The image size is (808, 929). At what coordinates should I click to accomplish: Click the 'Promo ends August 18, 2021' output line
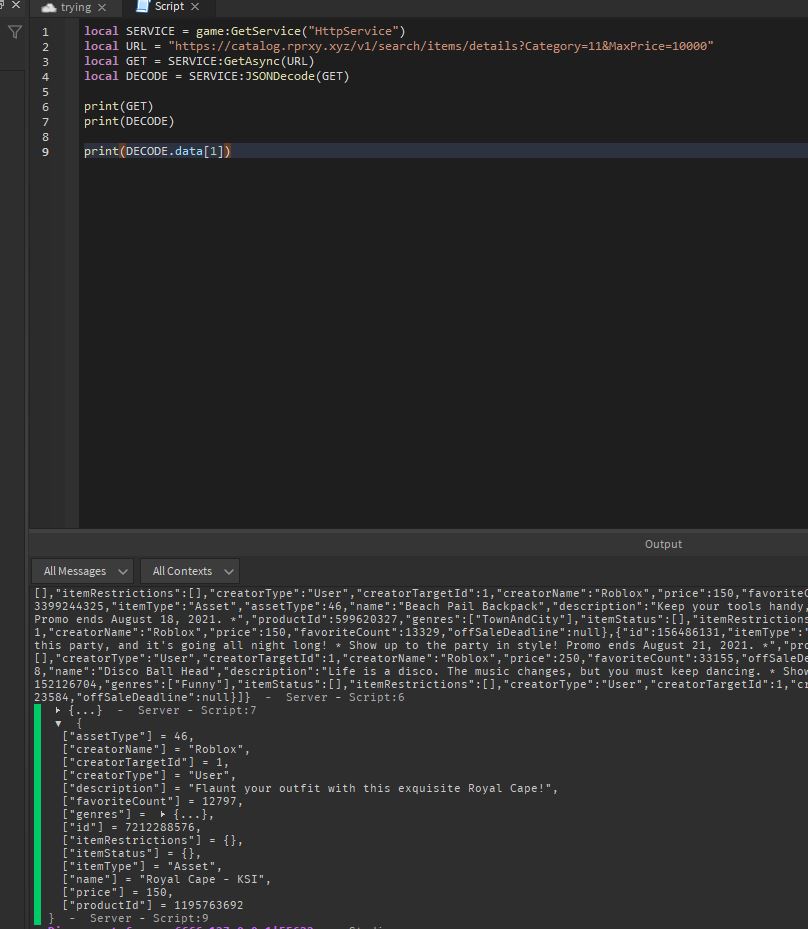421,619
